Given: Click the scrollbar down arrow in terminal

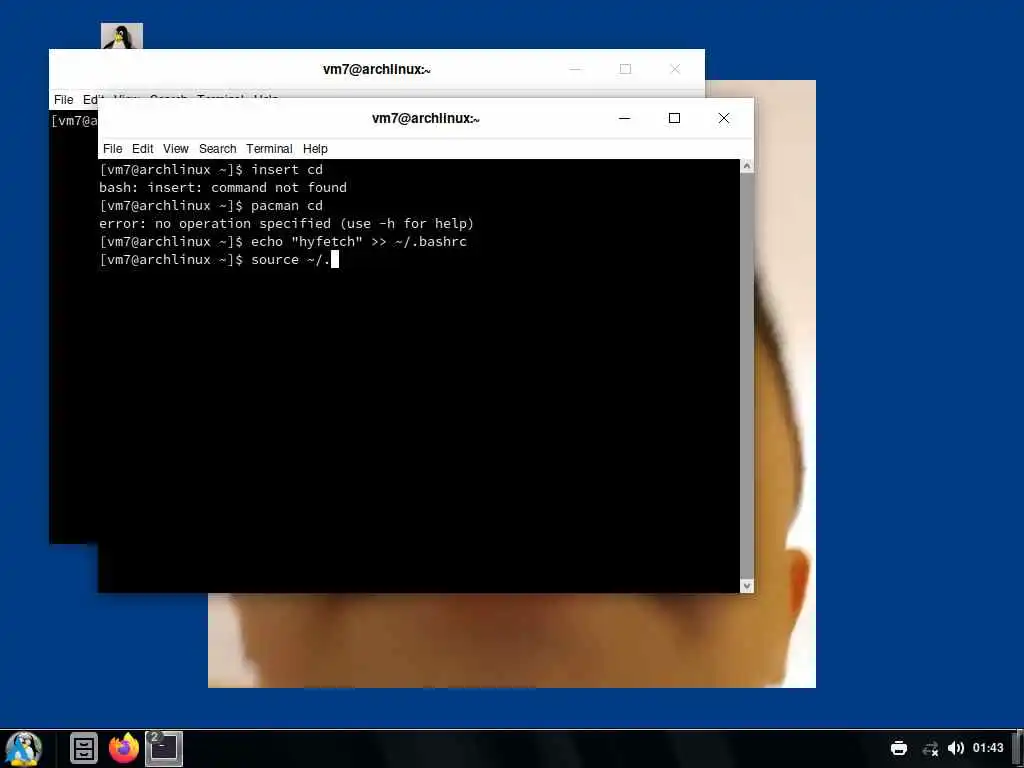Looking at the screenshot, I should coord(747,586).
